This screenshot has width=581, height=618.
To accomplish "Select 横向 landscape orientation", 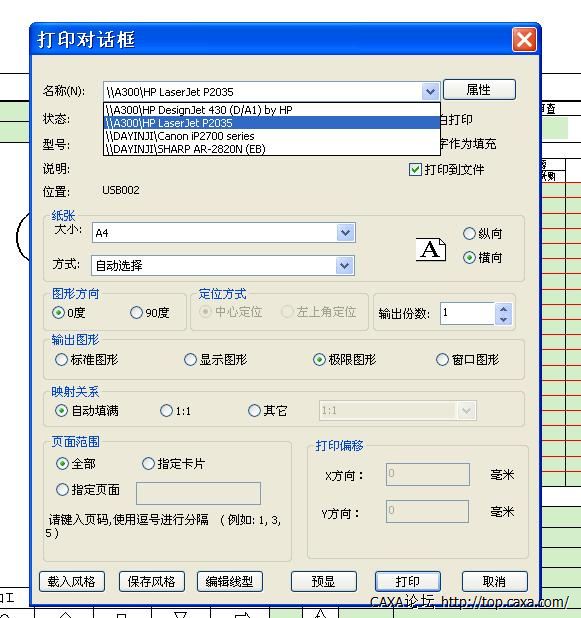I will pyautogui.click(x=469, y=258).
